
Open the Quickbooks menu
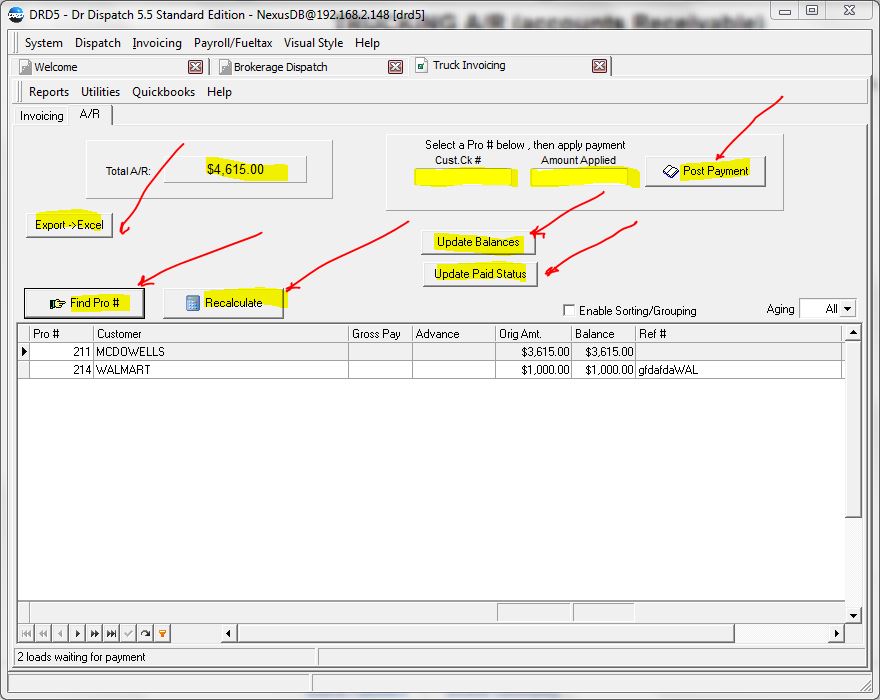[x=164, y=92]
